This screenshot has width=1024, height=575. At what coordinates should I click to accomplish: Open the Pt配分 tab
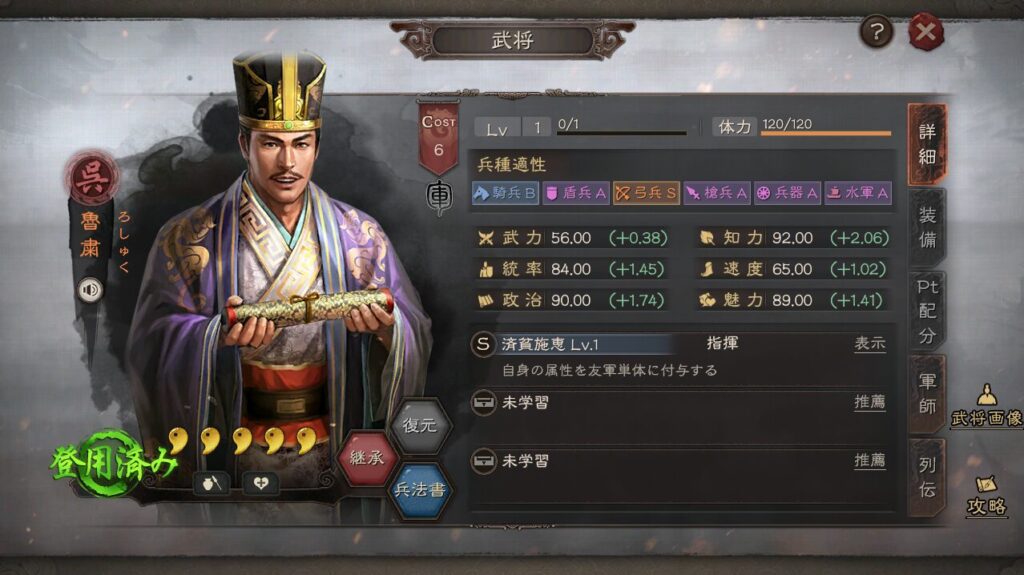pyautogui.click(x=927, y=311)
